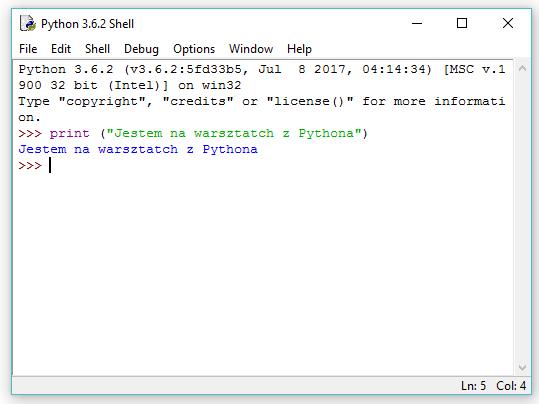Open the Window menu
This screenshot has height=404, width=539.
pos(251,49)
